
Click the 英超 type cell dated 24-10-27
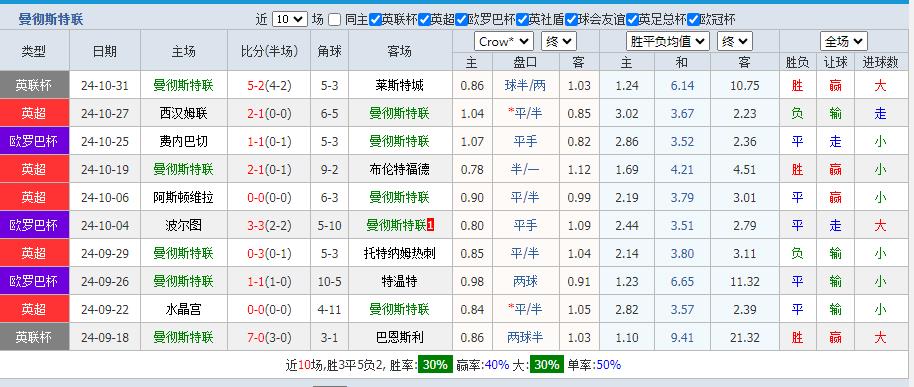pyautogui.click(x=34, y=114)
